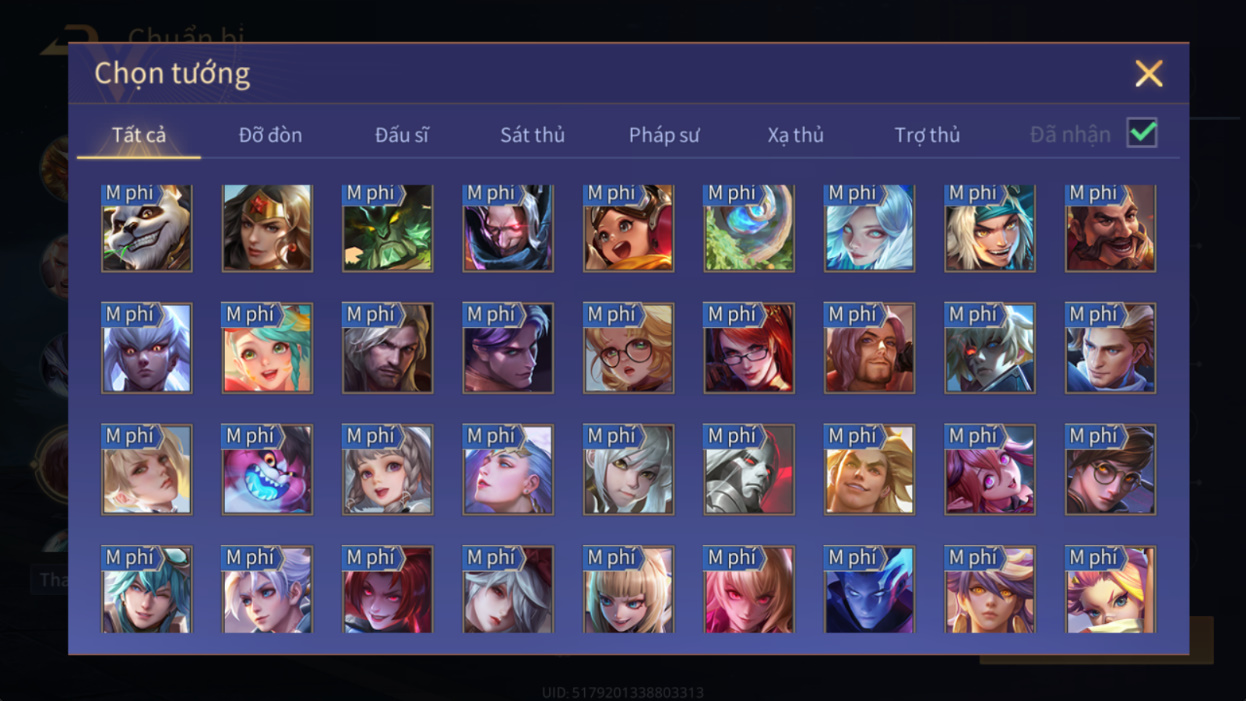1246x701 pixels.
Task: Select the Tất cả tab
Action: click(139, 135)
